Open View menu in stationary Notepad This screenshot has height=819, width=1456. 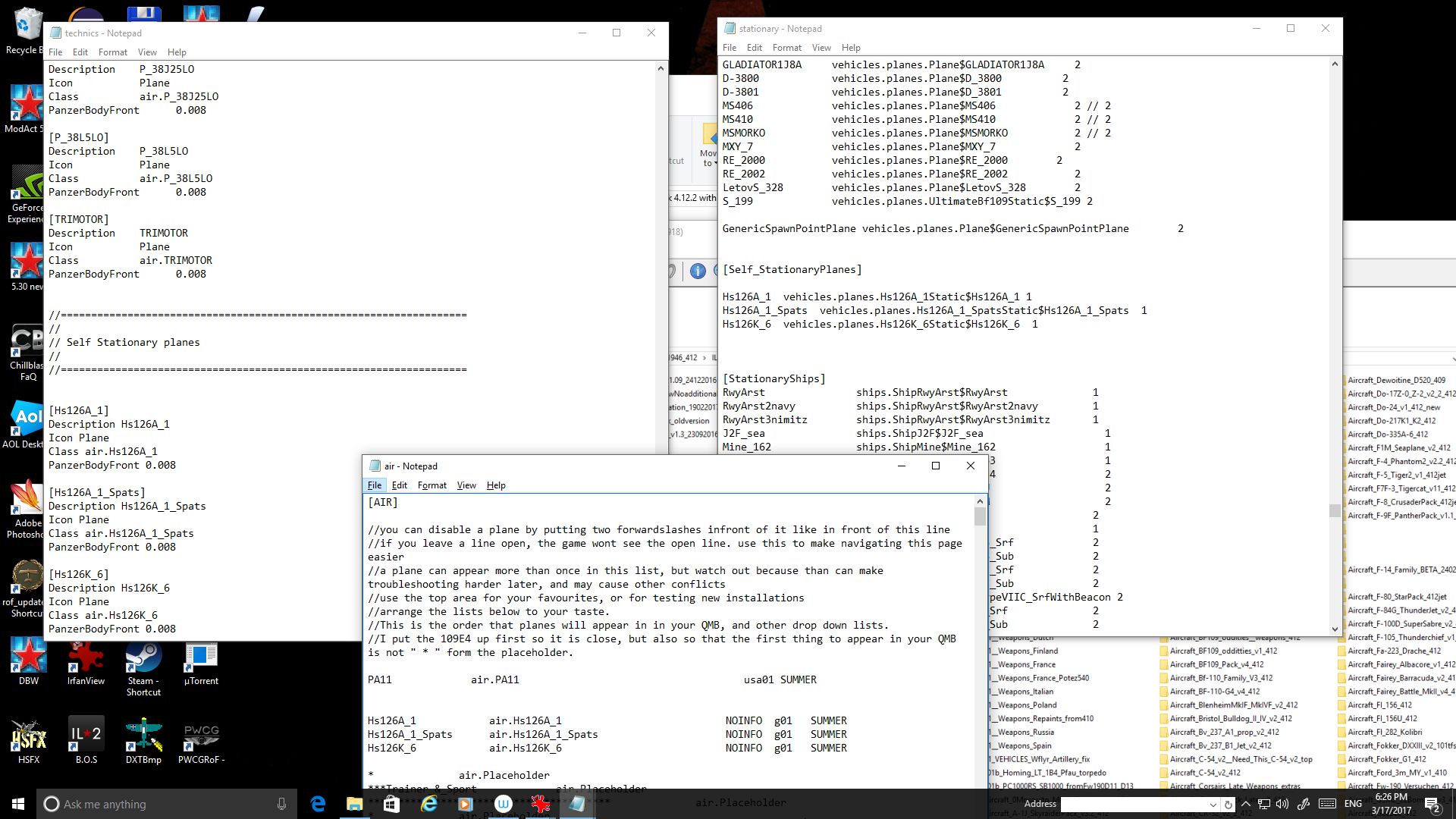point(821,48)
